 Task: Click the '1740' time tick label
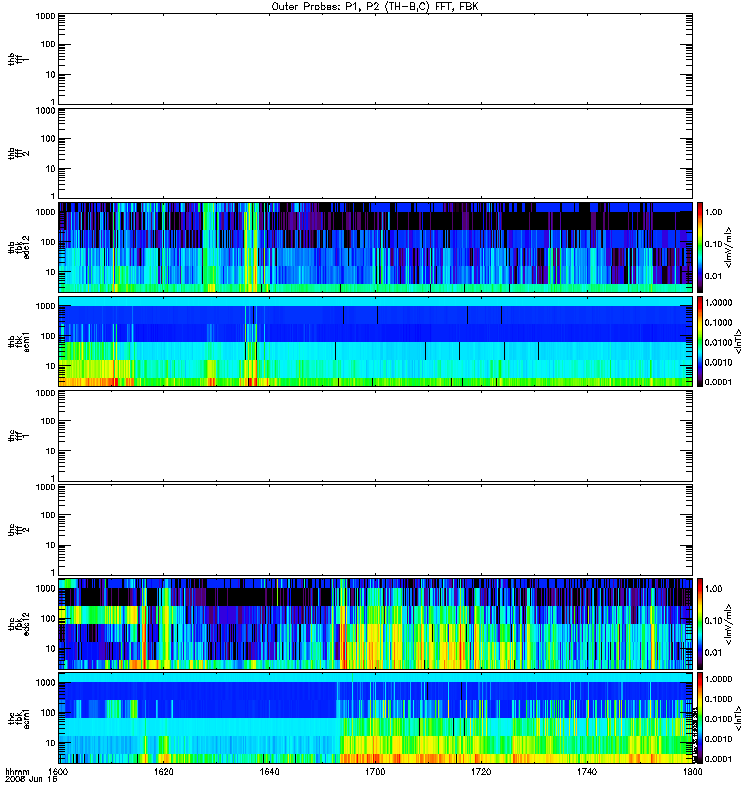click(587, 771)
